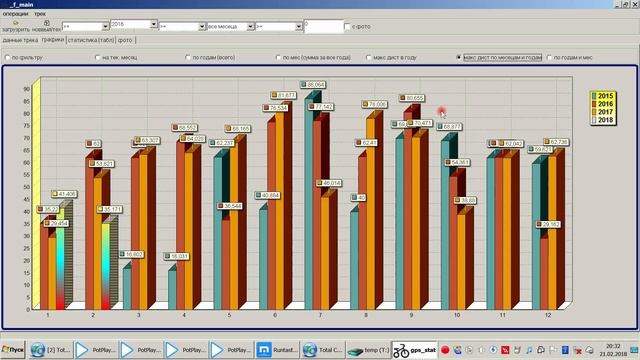The height and width of the screenshot is (360, 640).
Task: Open the фото tab
Action: 125,40
